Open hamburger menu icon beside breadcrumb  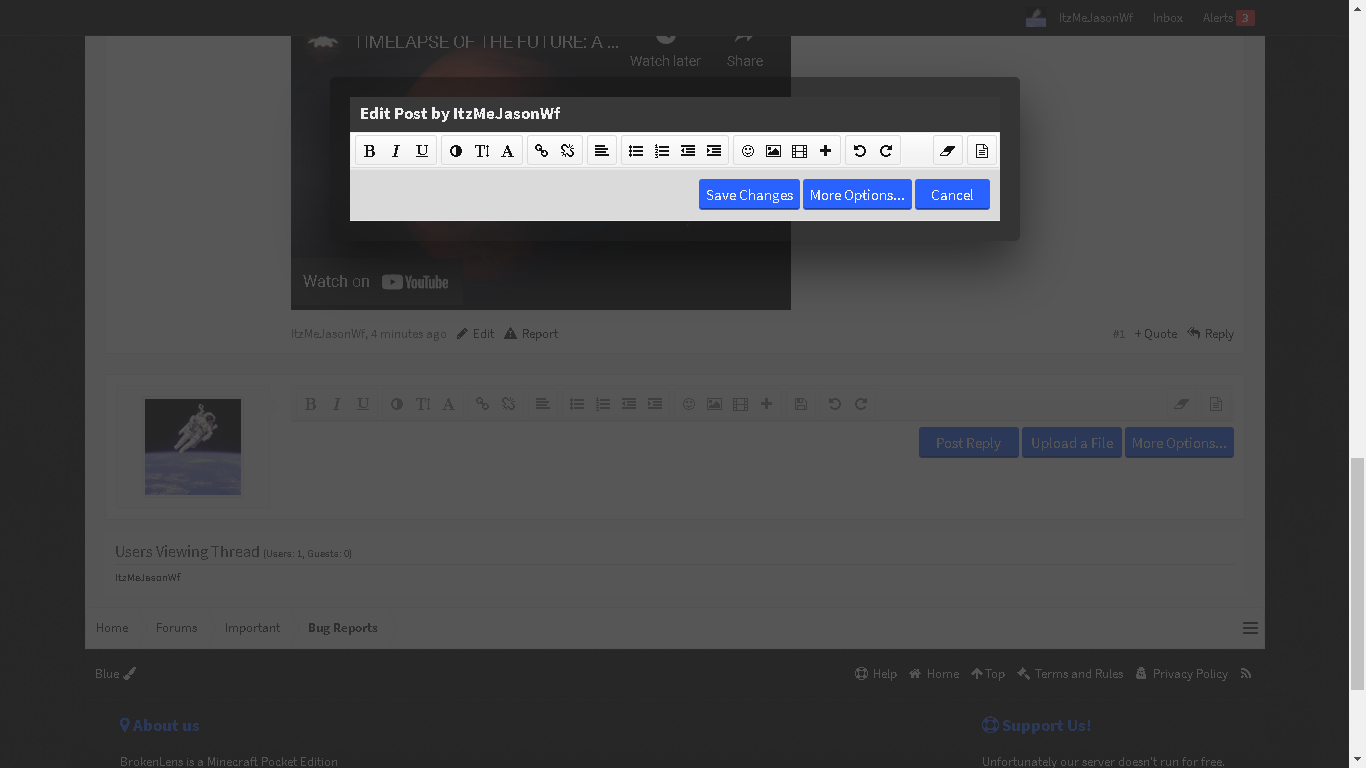coord(1250,628)
